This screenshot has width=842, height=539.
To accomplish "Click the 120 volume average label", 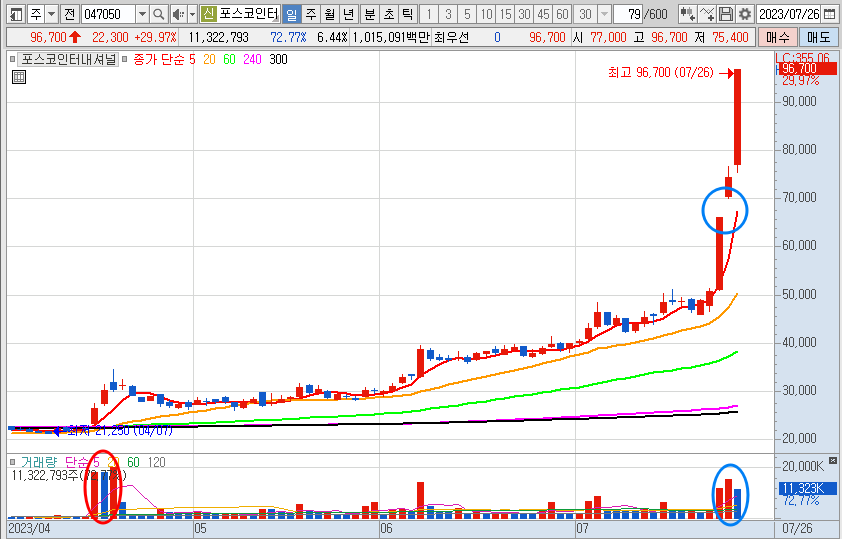I will click(156, 462).
